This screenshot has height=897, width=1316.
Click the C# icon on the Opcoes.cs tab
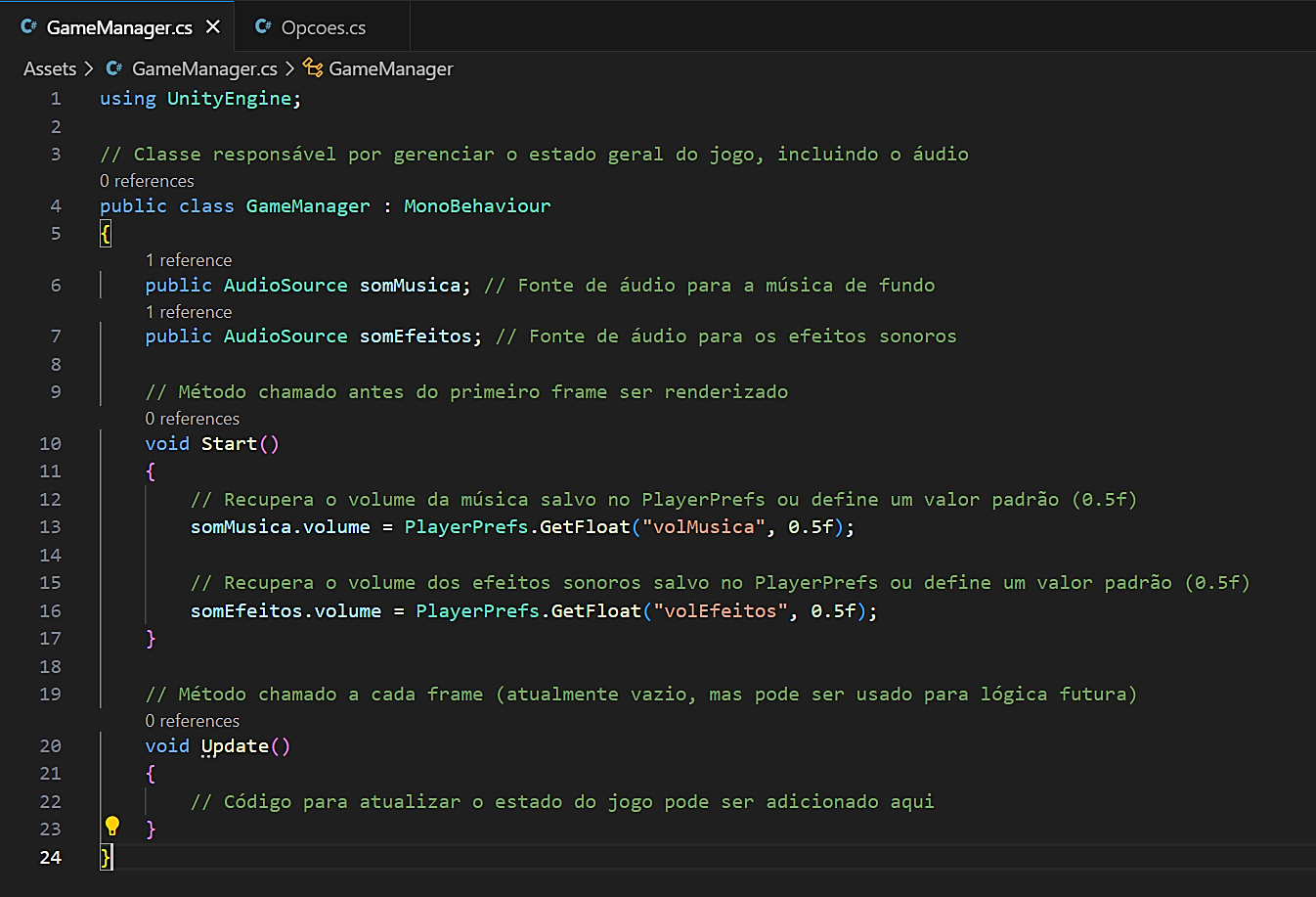pos(263,27)
